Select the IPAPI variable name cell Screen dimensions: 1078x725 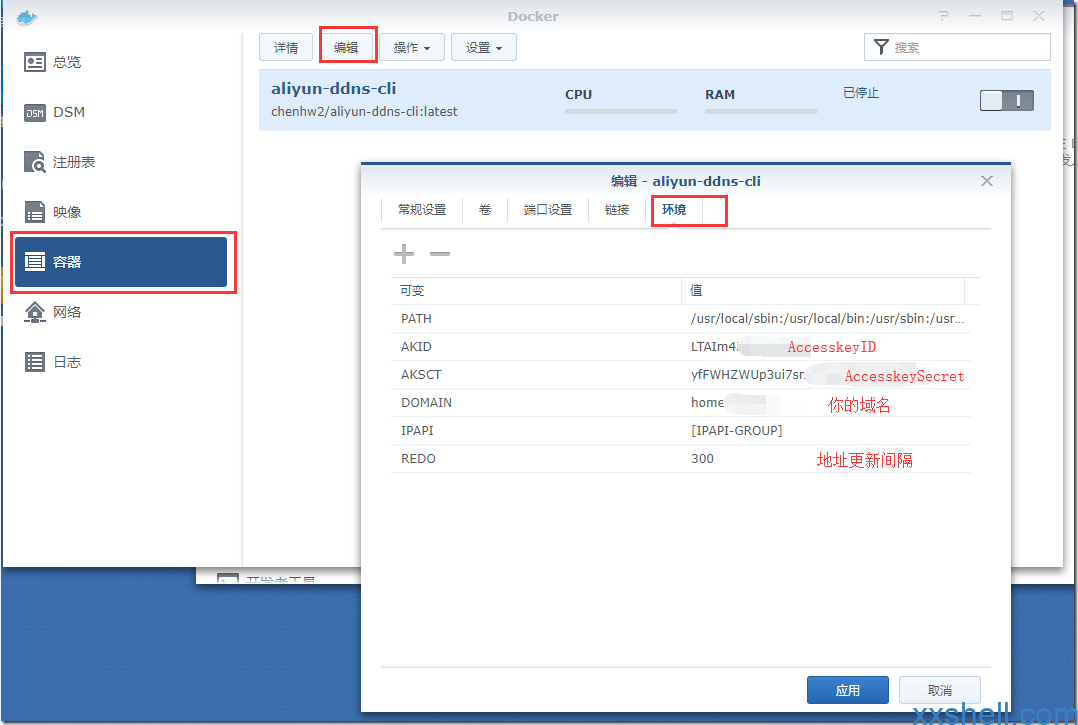coord(536,431)
